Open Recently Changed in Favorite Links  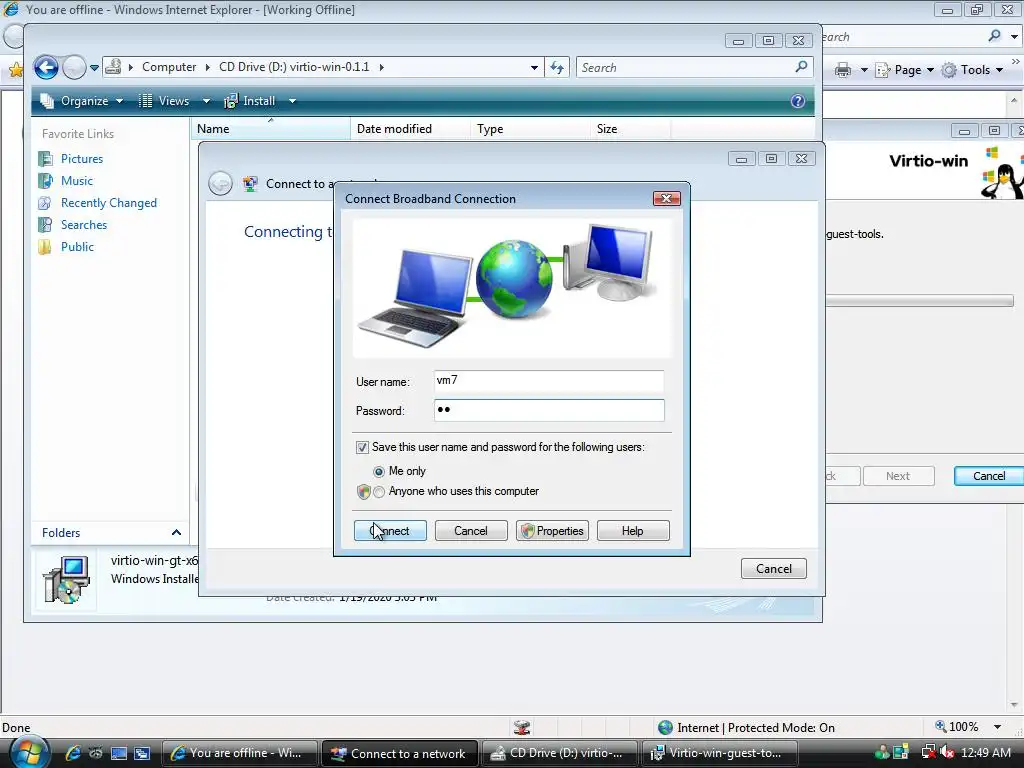point(109,203)
